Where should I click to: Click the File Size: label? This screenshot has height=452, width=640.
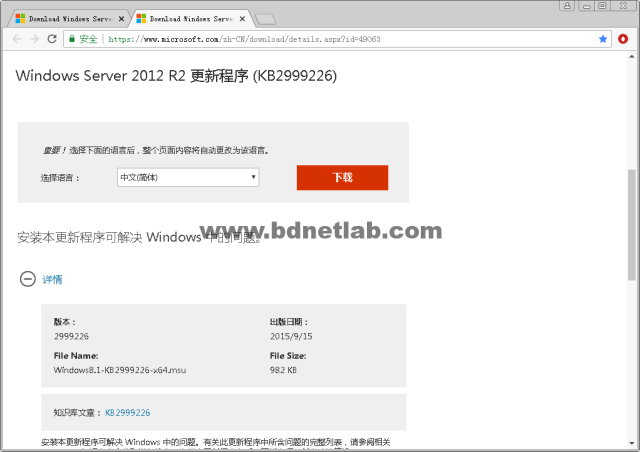pyautogui.click(x=288, y=356)
